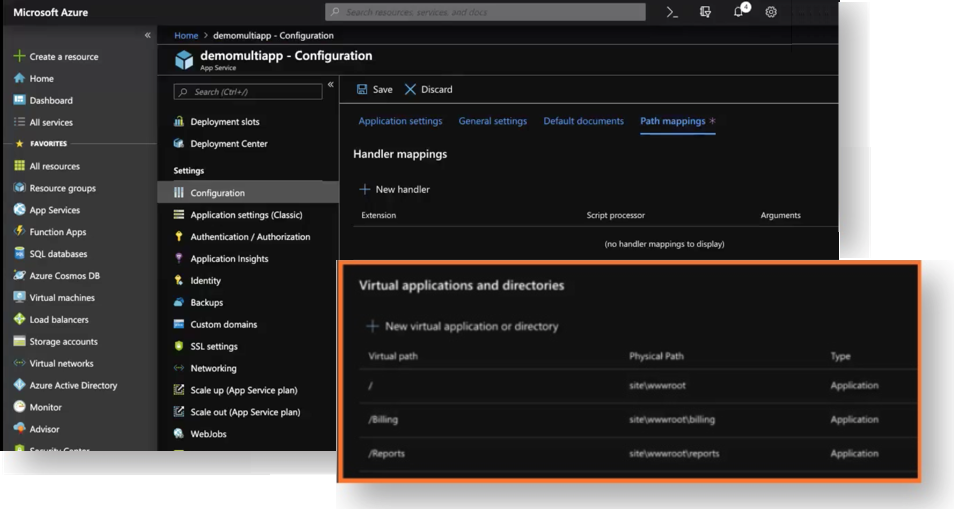Click the Load balancers diamond icon
Screen dimensions: 954x509
coord(19,319)
